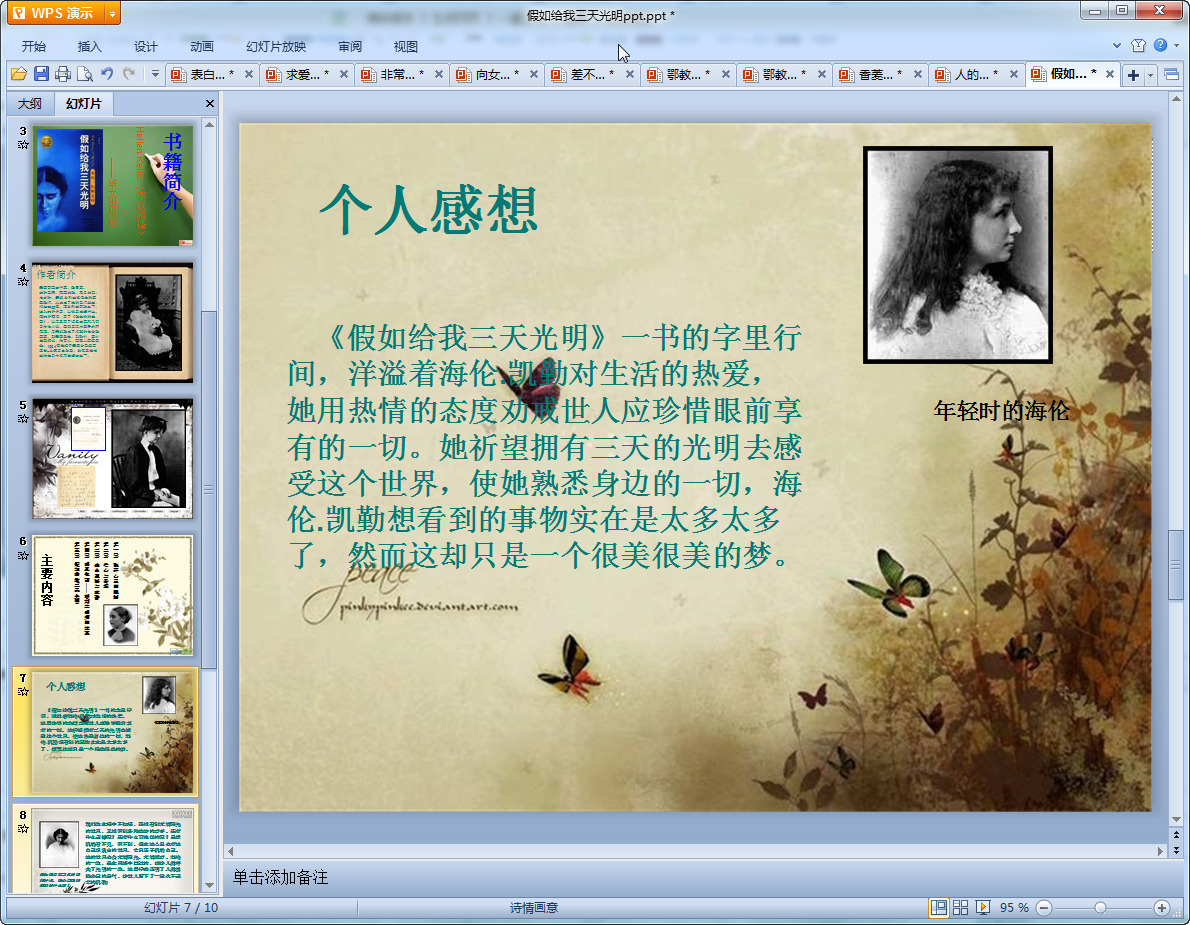Open the 视图 menu tab
The width and height of the screenshot is (1190, 925).
click(406, 46)
